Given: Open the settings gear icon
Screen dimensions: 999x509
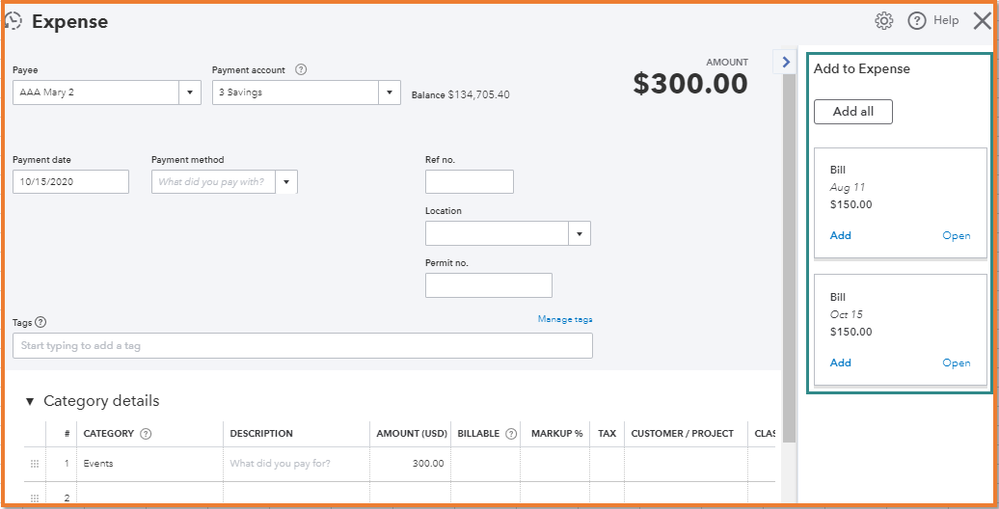Looking at the screenshot, I should (x=884, y=21).
